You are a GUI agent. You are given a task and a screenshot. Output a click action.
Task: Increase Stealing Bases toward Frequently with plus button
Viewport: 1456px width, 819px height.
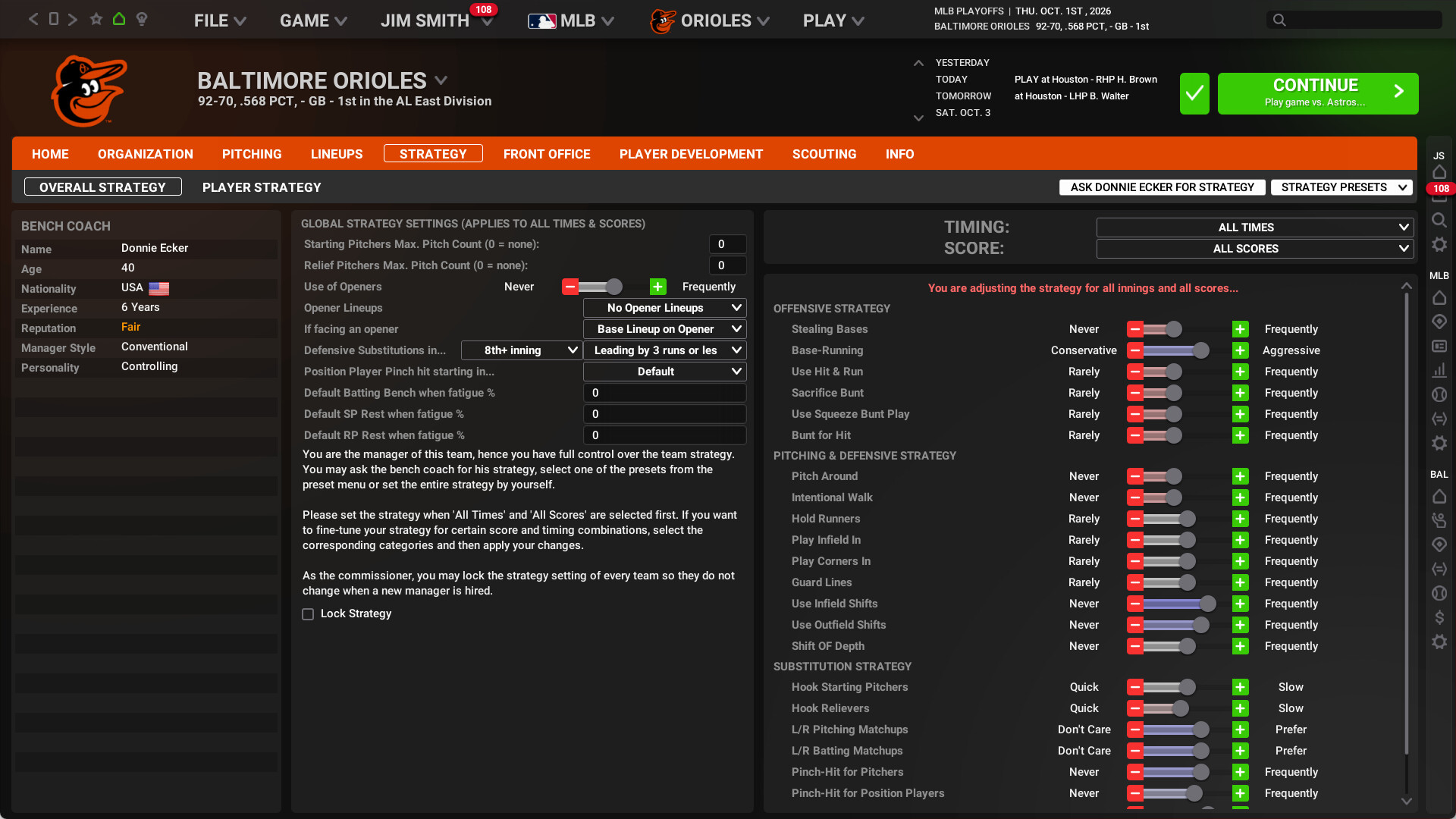(1241, 329)
